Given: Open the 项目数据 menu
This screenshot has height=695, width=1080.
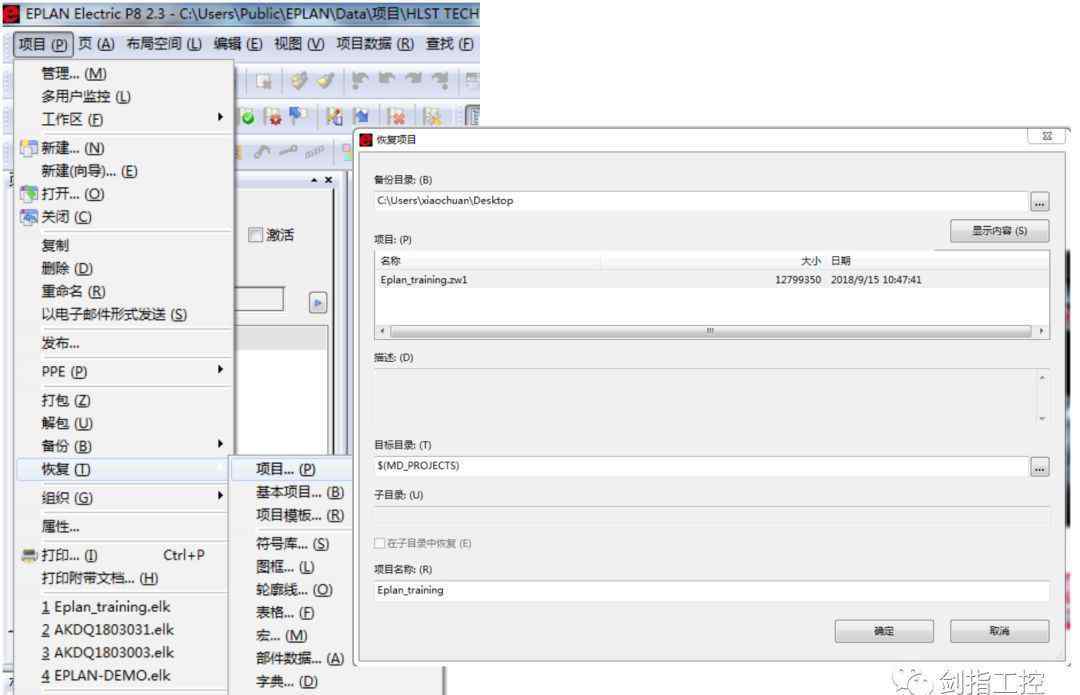Looking at the screenshot, I should (375, 43).
